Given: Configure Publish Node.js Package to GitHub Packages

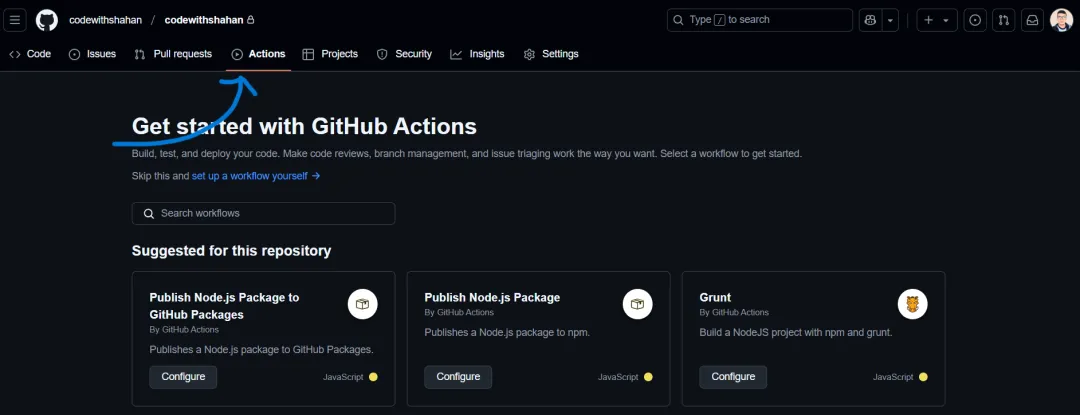Looking at the screenshot, I should tap(183, 377).
